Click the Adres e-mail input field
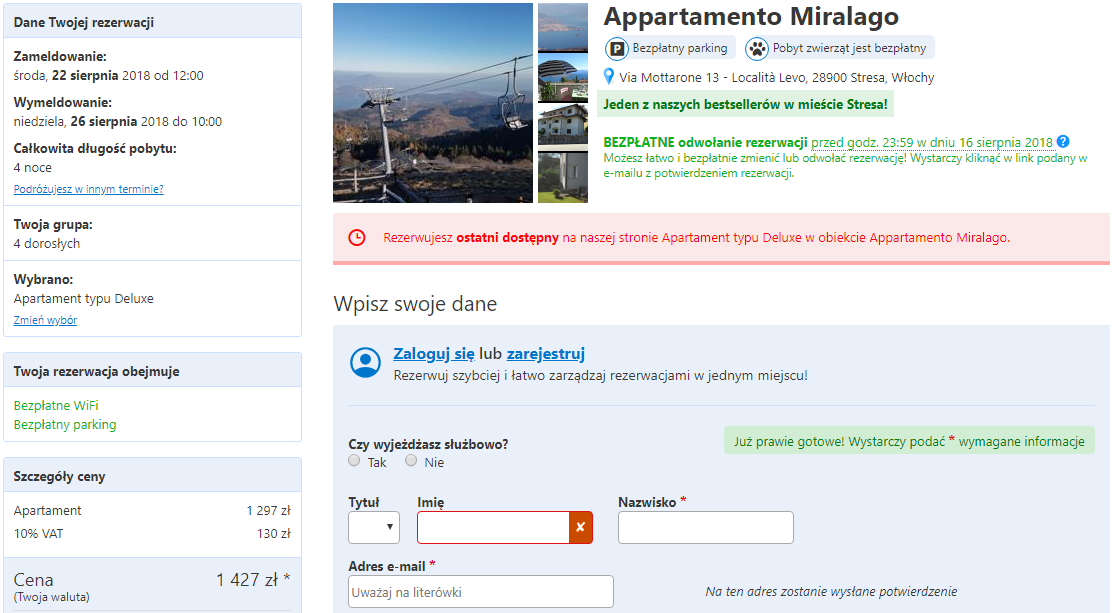The image size is (1113, 613). (481, 592)
